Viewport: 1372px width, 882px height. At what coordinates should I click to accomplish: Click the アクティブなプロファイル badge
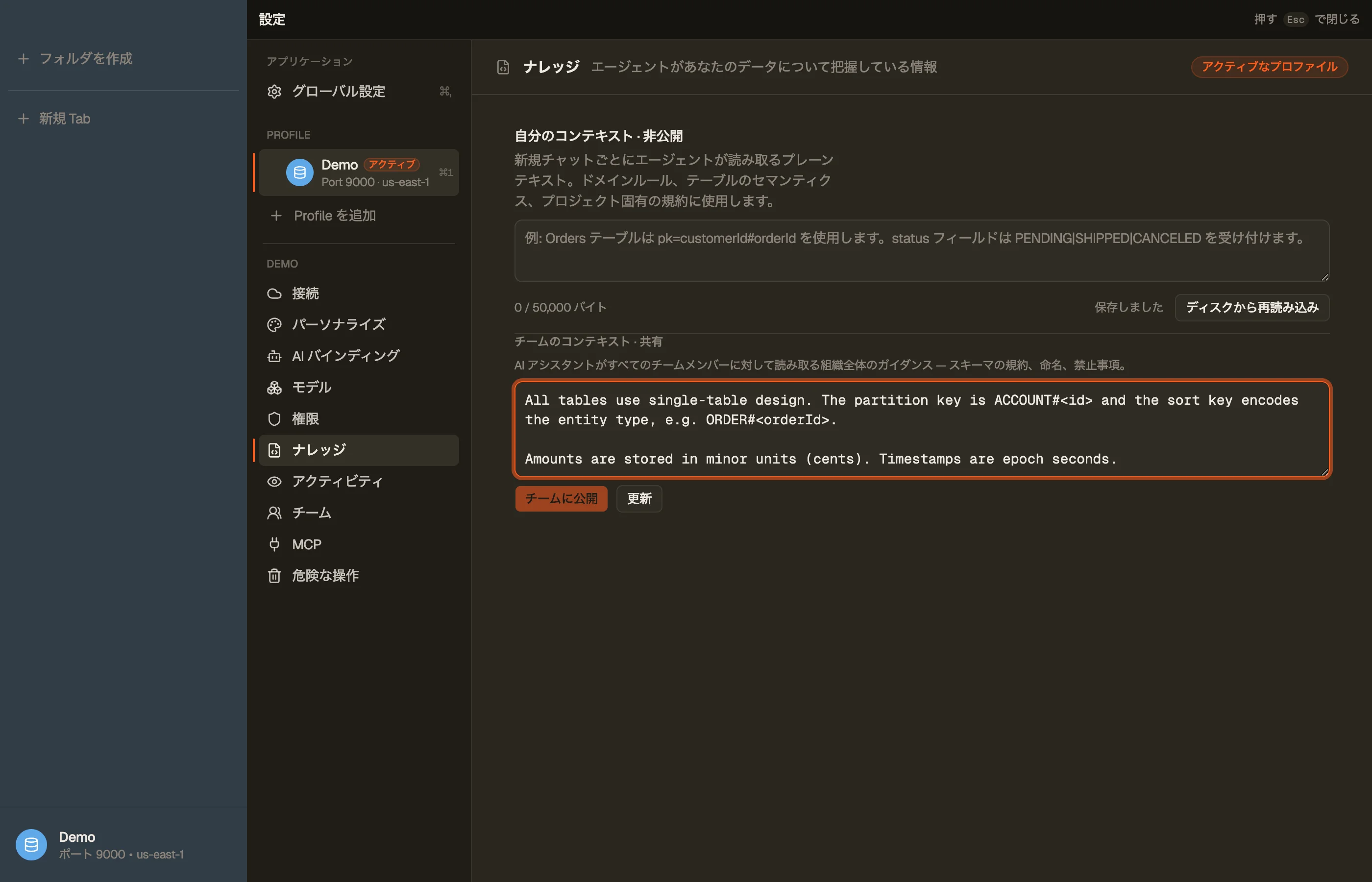(1269, 67)
